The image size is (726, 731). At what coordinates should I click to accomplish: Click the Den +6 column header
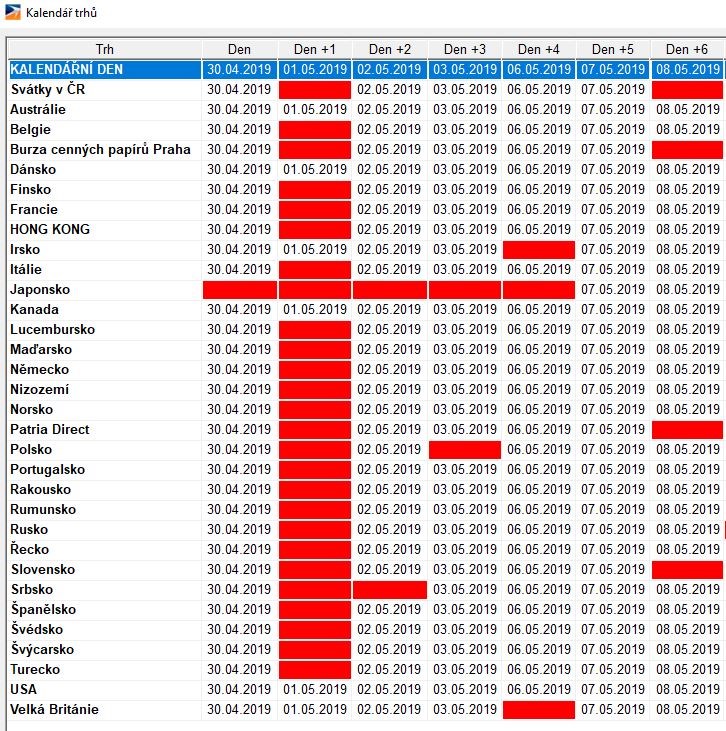pyautogui.click(x=687, y=49)
